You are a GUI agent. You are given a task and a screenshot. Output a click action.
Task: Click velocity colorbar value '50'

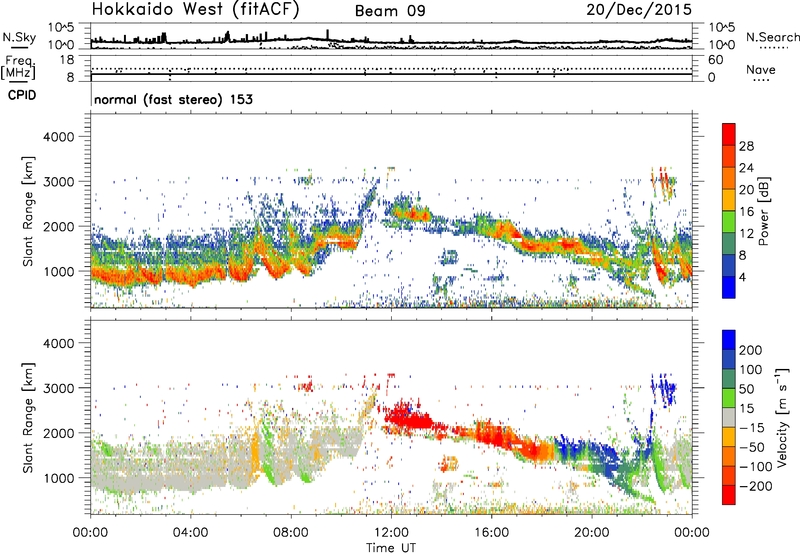pos(746,389)
